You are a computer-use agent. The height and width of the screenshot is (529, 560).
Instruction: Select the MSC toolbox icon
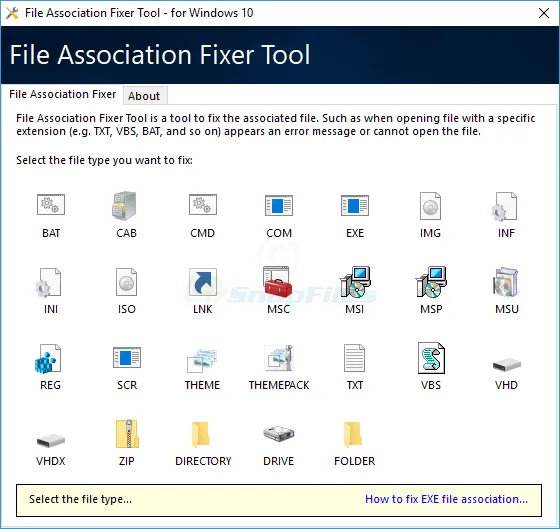(278, 282)
